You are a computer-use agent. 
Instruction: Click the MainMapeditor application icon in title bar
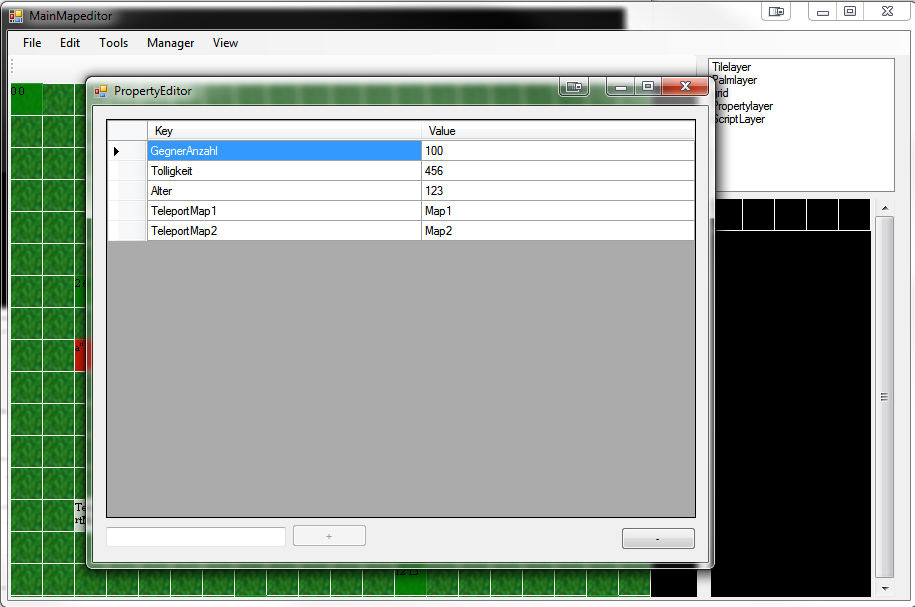tap(16, 16)
